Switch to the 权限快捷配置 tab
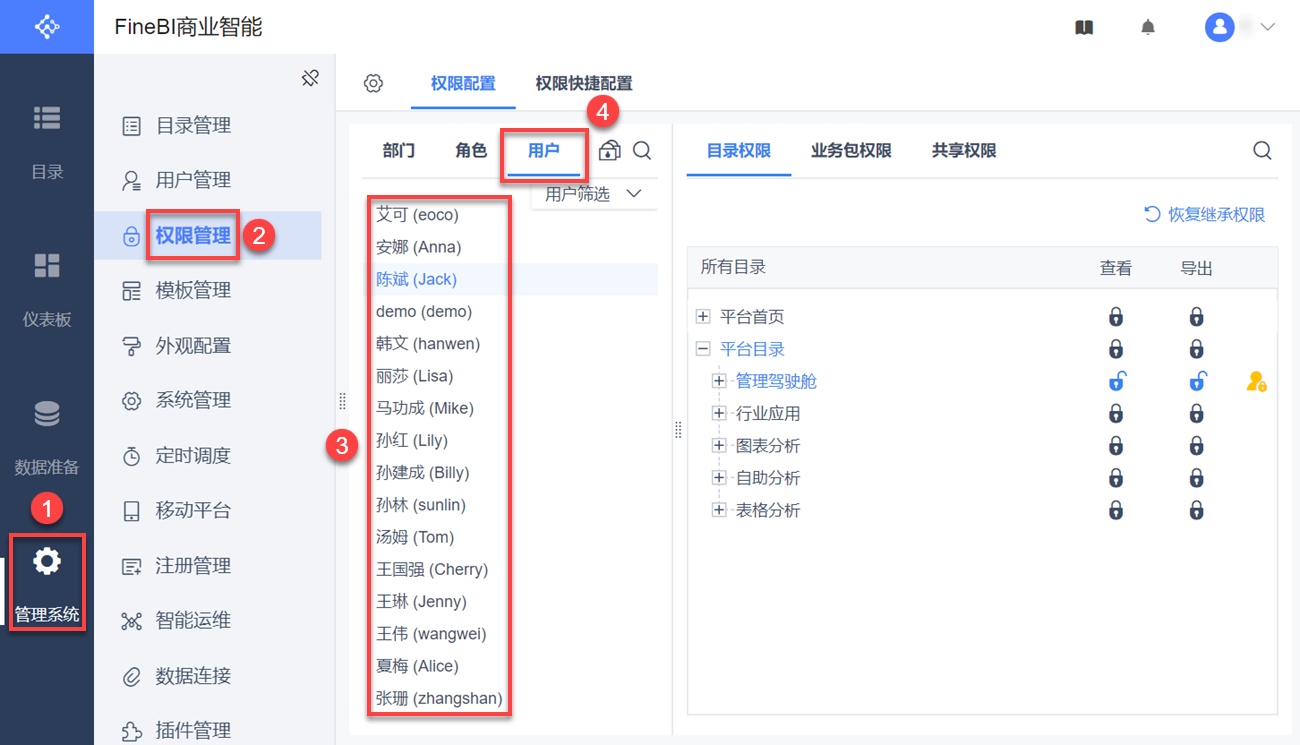The height and width of the screenshot is (745, 1300). click(584, 84)
